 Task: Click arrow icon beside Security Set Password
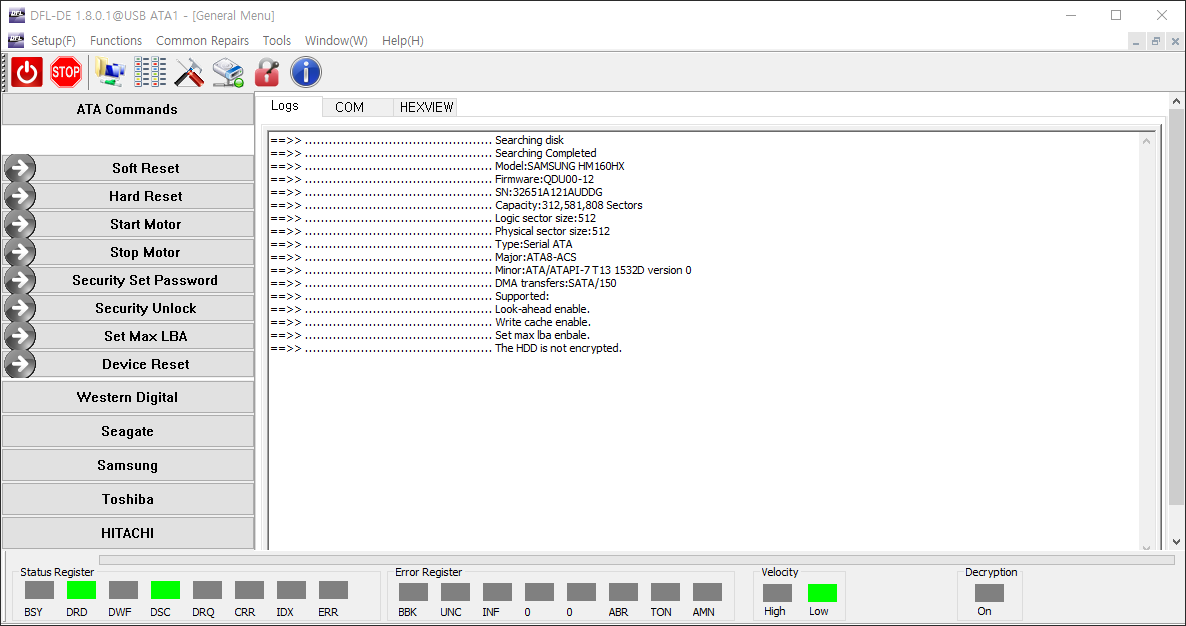tap(20, 280)
